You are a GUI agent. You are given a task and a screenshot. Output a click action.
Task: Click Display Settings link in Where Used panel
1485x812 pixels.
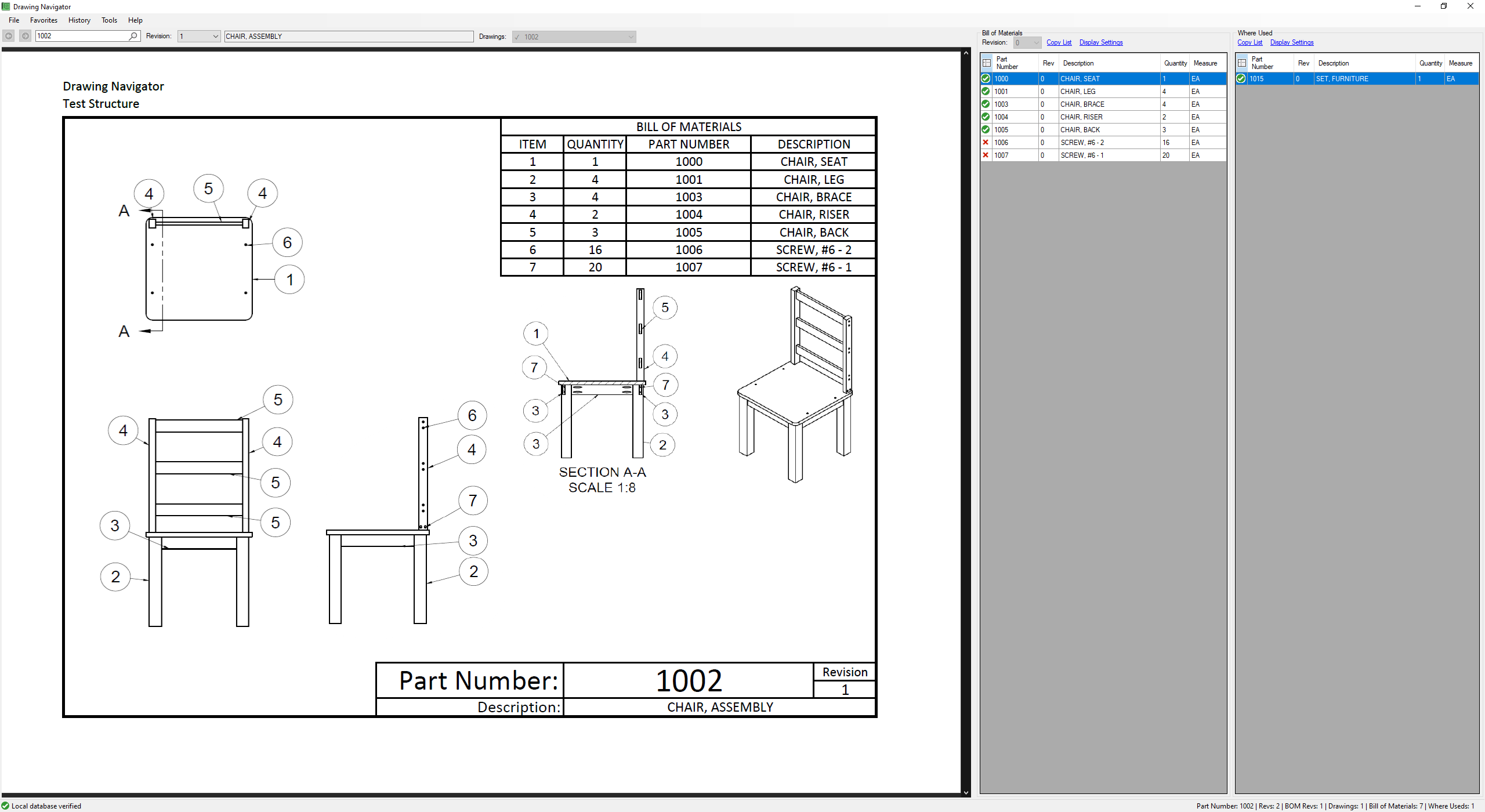(1291, 42)
